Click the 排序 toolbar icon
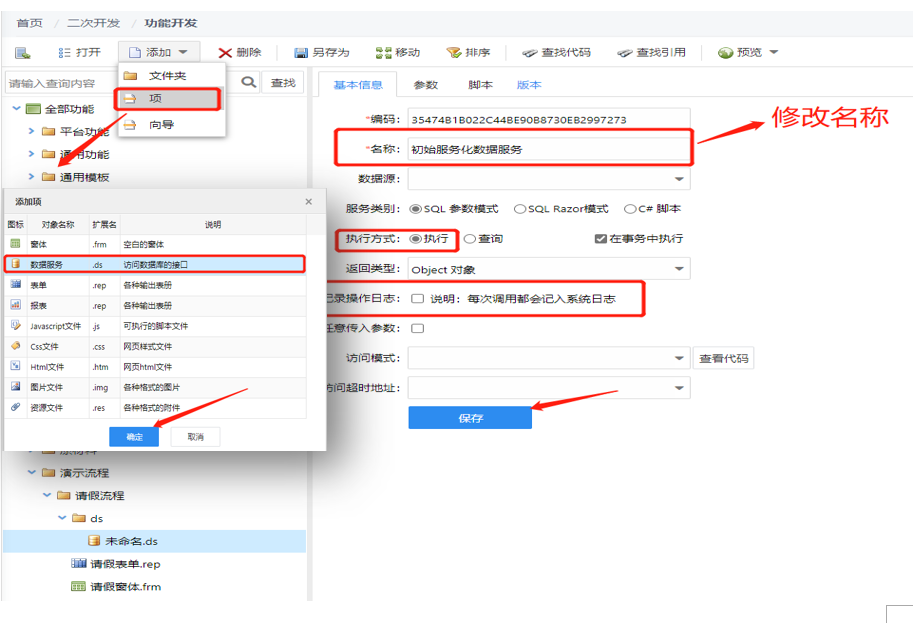The width and height of the screenshot is (913, 623). click(x=454, y=53)
